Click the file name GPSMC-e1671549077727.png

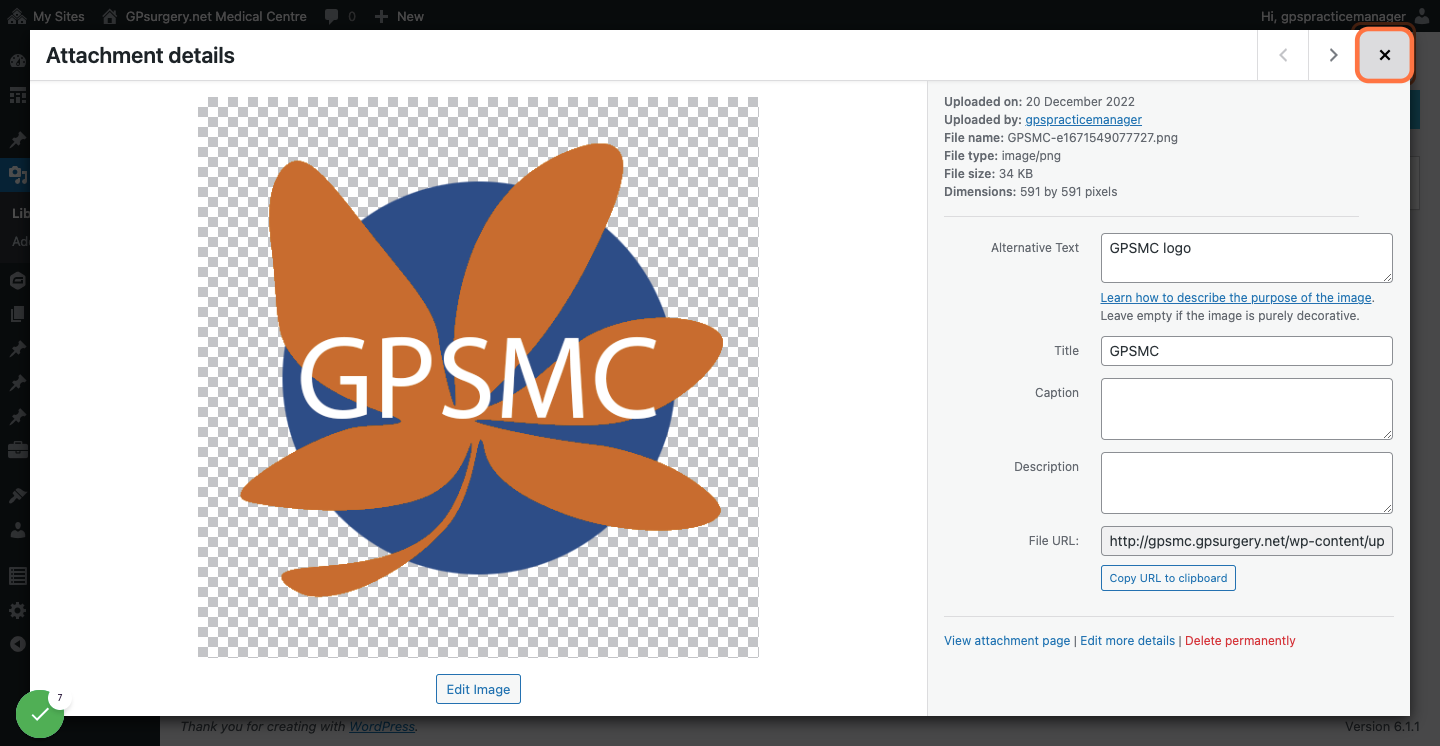(1092, 138)
